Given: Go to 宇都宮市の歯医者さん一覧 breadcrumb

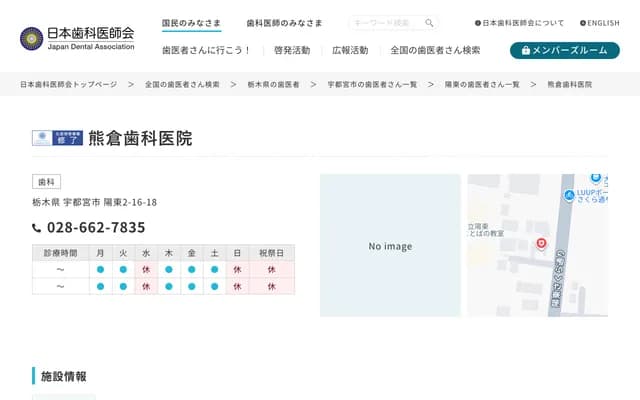Looking at the screenshot, I should click(x=372, y=84).
